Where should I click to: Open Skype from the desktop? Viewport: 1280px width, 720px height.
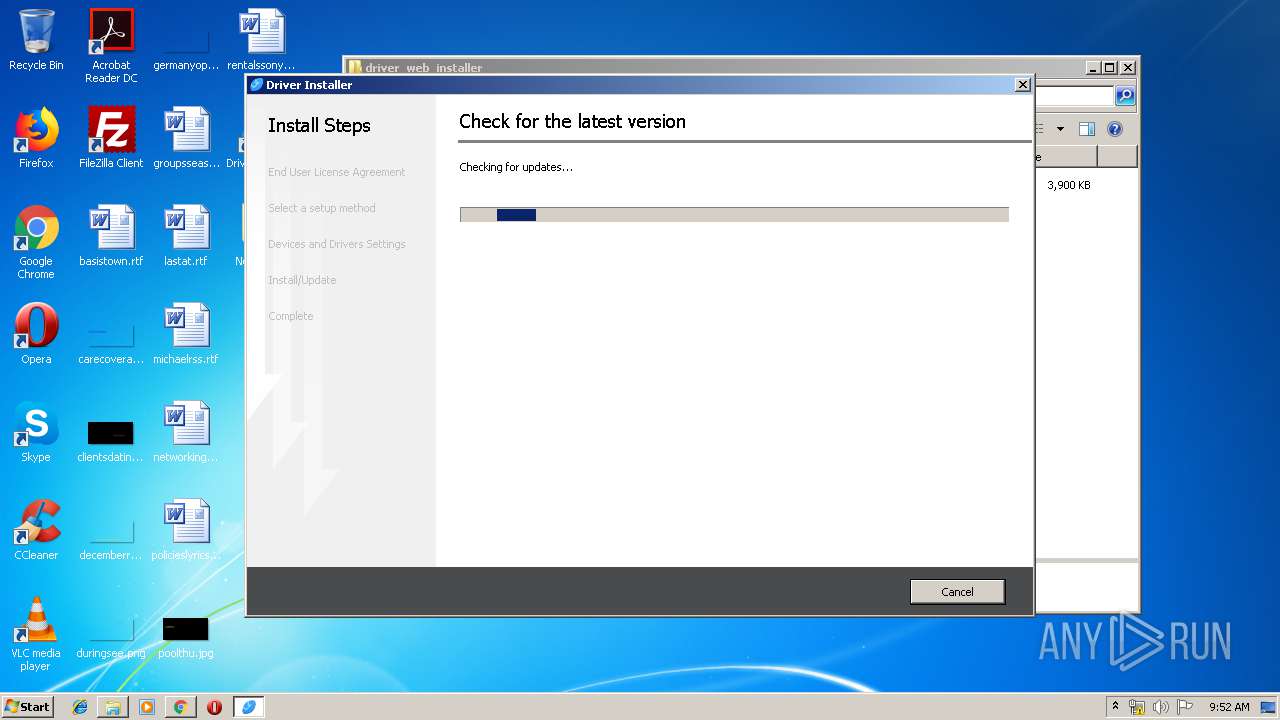36,432
